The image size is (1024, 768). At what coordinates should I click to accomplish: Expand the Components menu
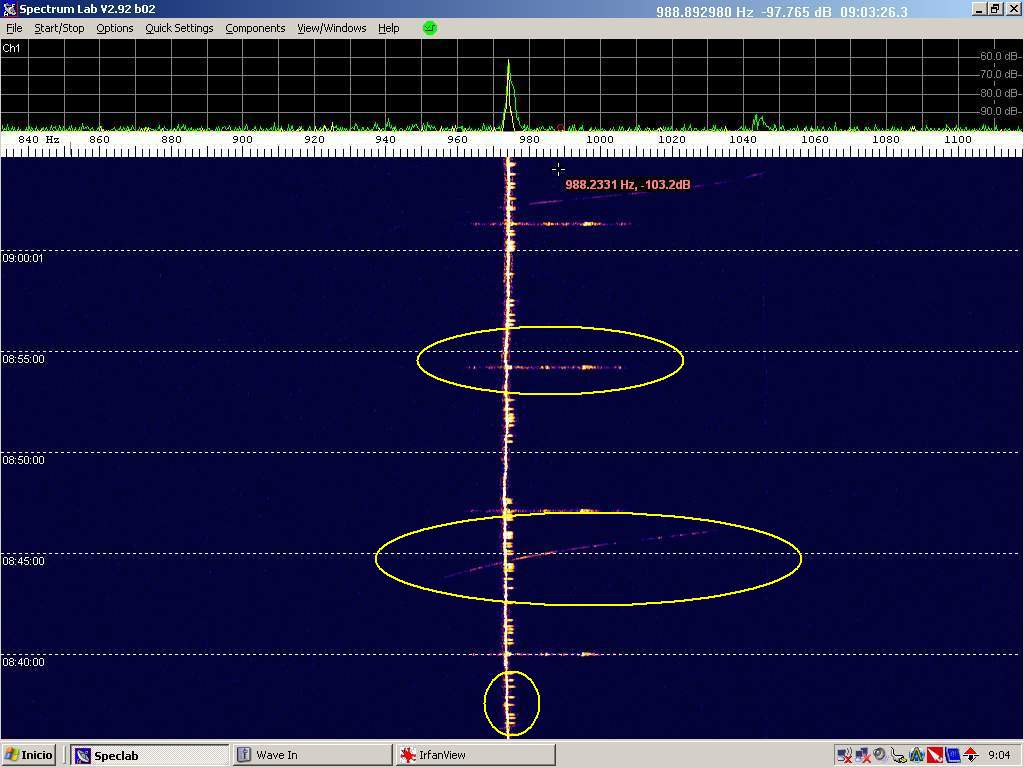pos(255,28)
